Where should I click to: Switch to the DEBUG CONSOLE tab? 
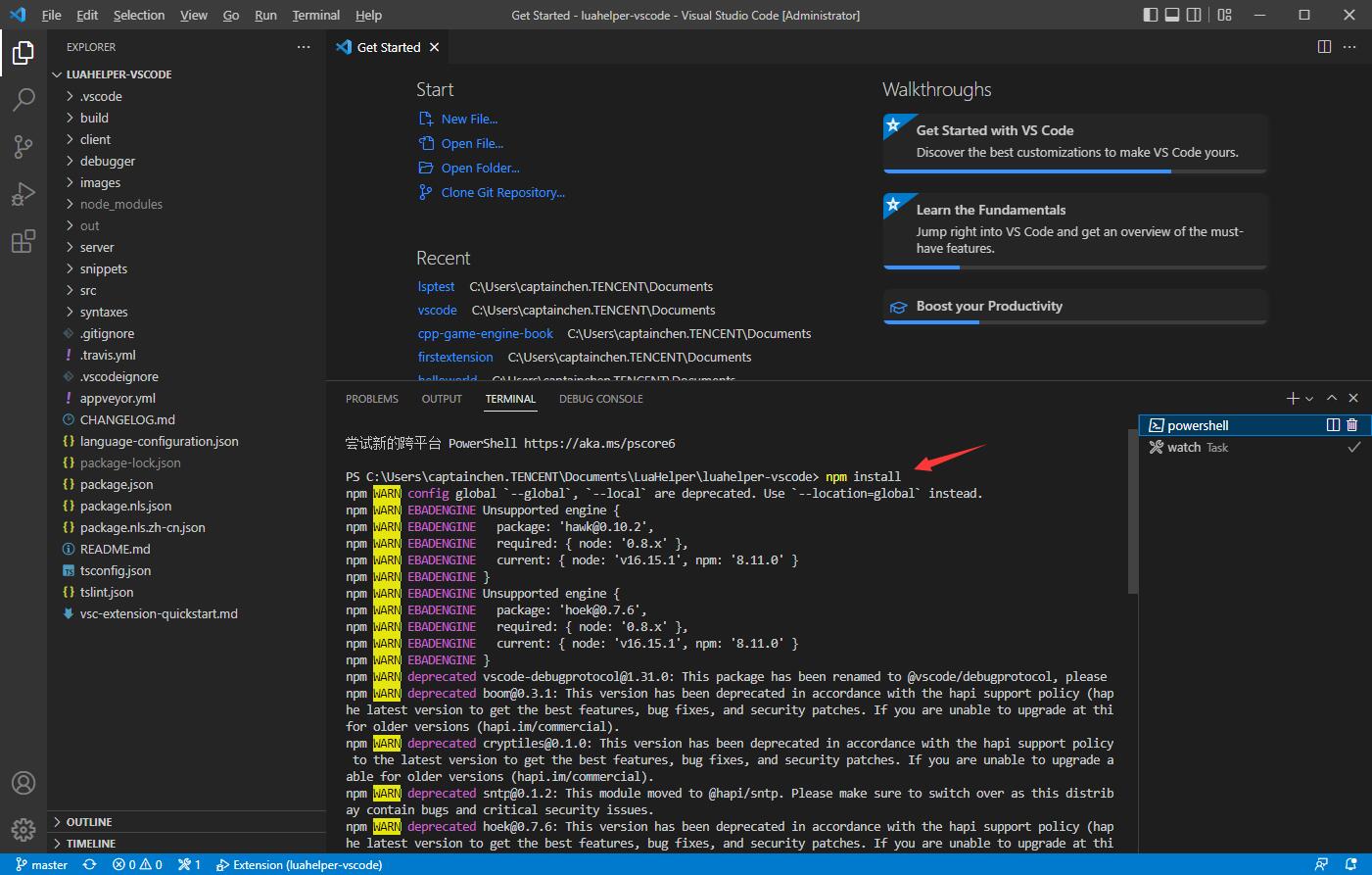pos(601,399)
